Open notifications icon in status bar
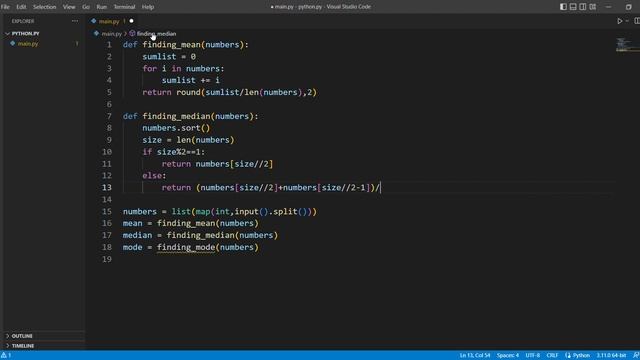This screenshot has width=640, height=360. pyautogui.click(x=636, y=356)
